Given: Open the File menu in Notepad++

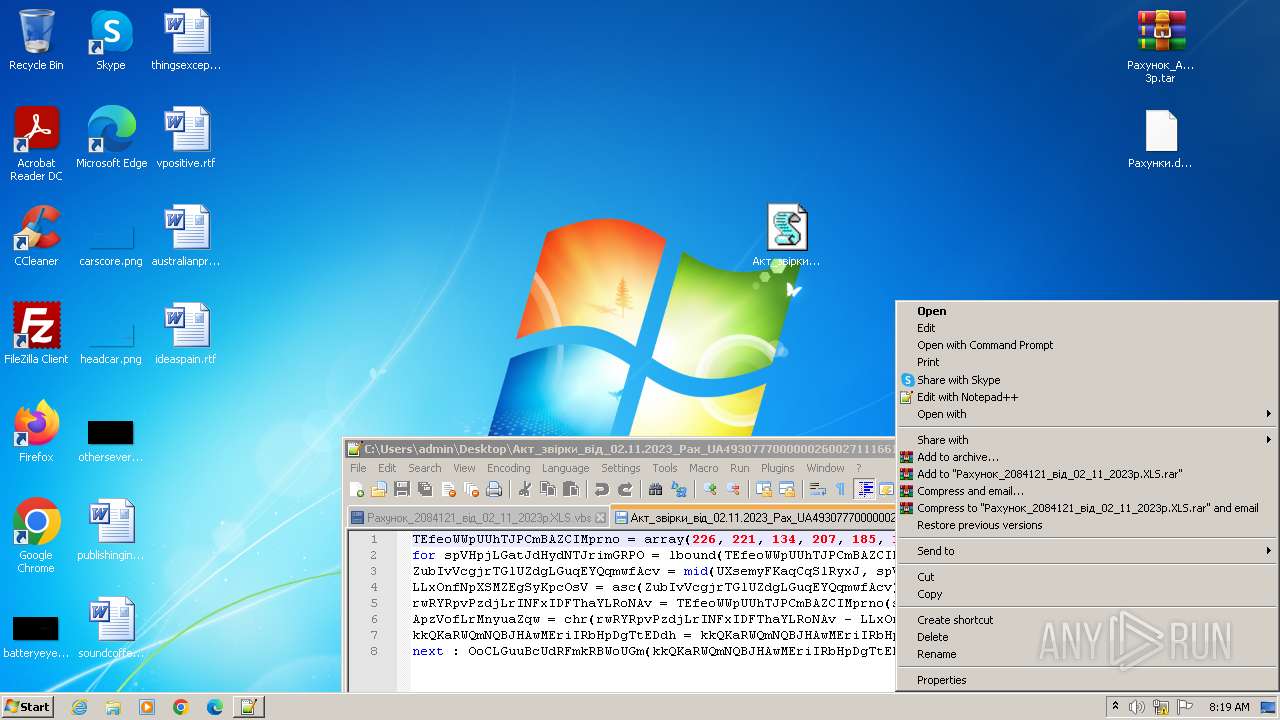Looking at the screenshot, I should [358, 468].
